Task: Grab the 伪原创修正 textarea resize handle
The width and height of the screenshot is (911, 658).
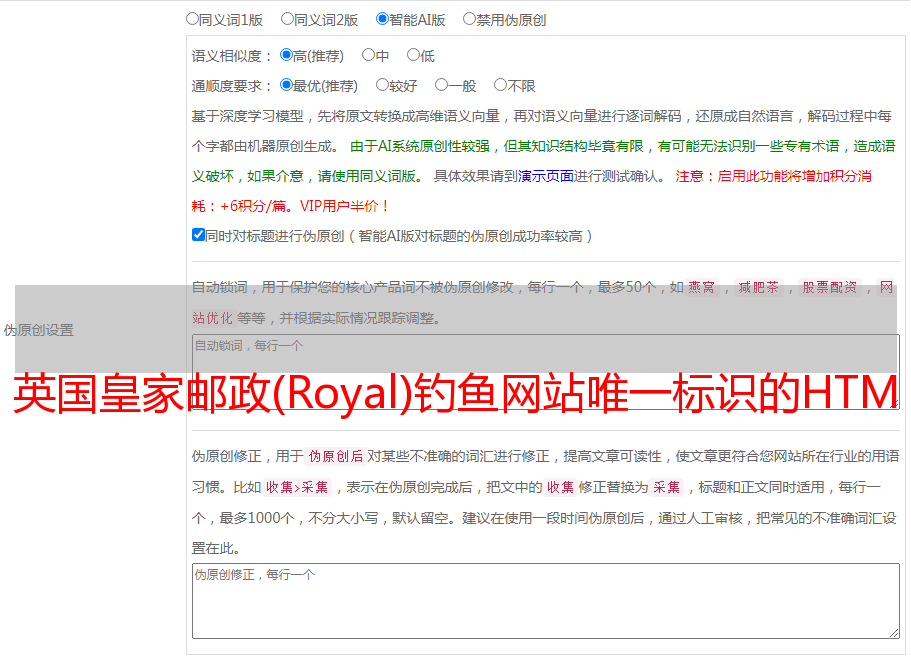Action: pyautogui.click(x=894, y=633)
